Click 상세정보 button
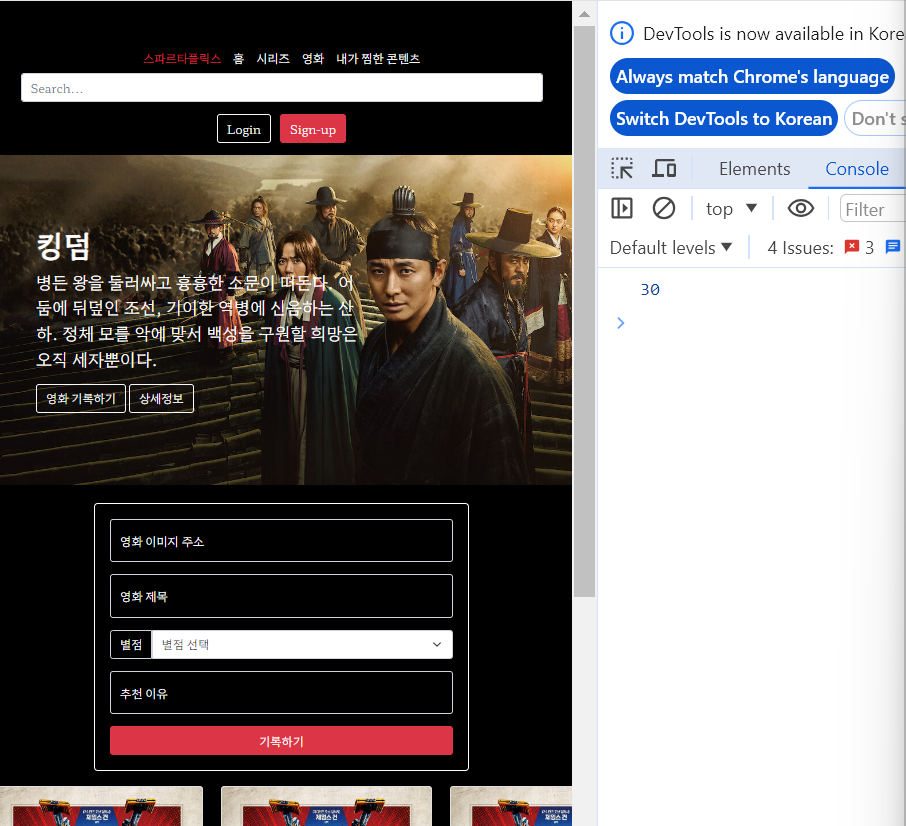 (161, 399)
